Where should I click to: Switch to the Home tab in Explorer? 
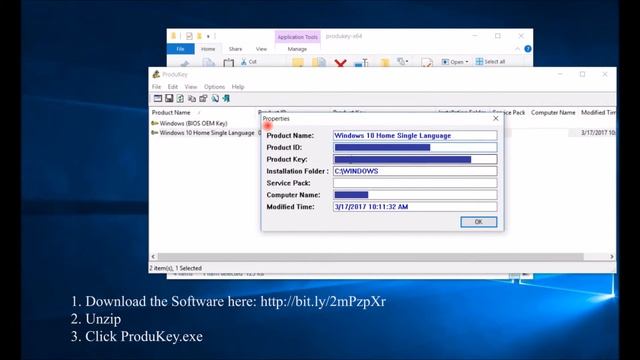coord(208,49)
